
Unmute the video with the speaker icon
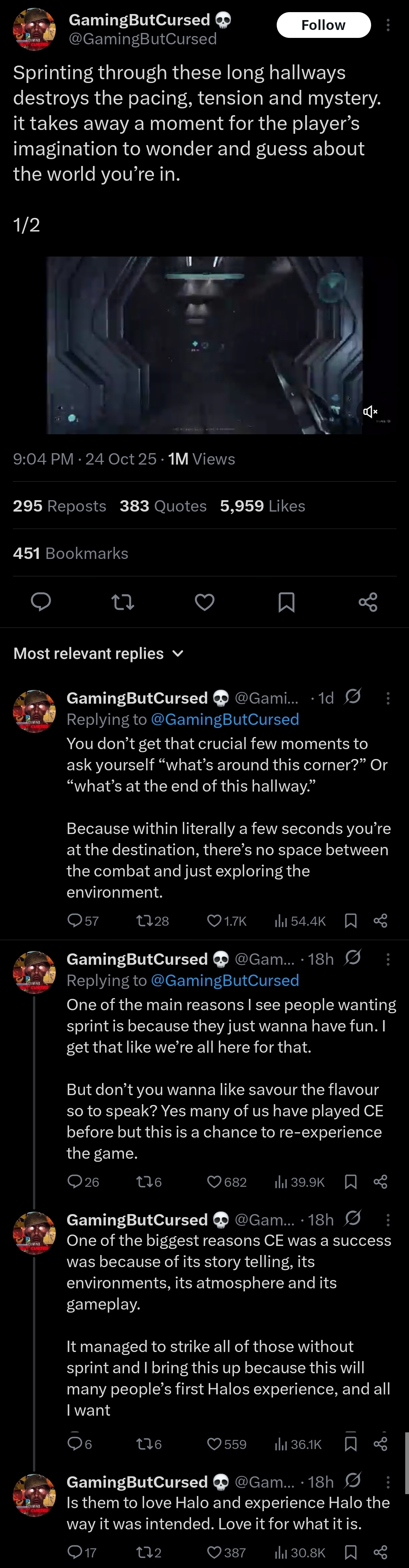370,412
